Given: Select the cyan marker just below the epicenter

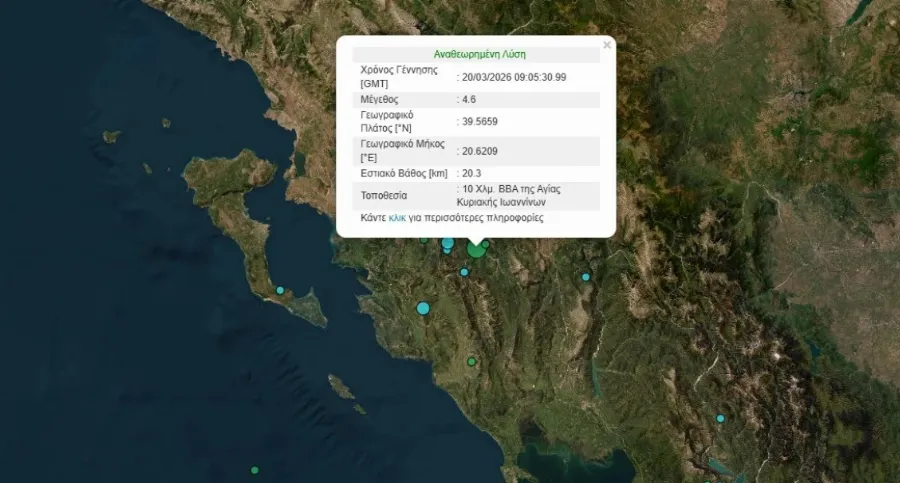Looking at the screenshot, I should (x=464, y=272).
